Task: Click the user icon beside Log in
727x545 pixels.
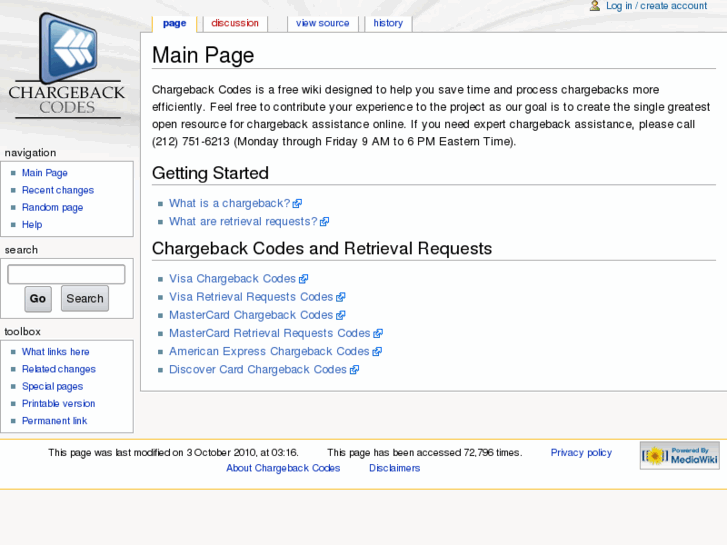Action: click(x=595, y=6)
